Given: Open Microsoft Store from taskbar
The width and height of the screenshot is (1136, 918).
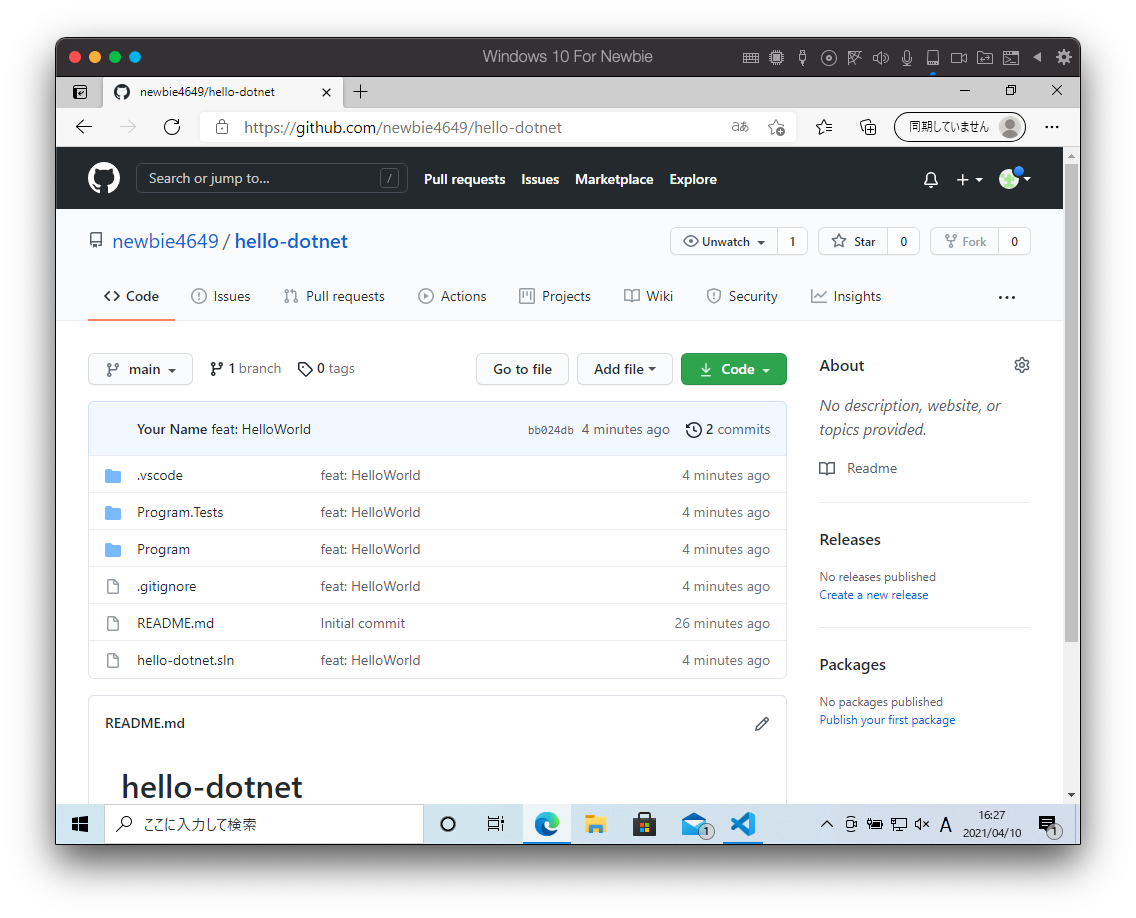Looking at the screenshot, I should (x=644, y=825).
